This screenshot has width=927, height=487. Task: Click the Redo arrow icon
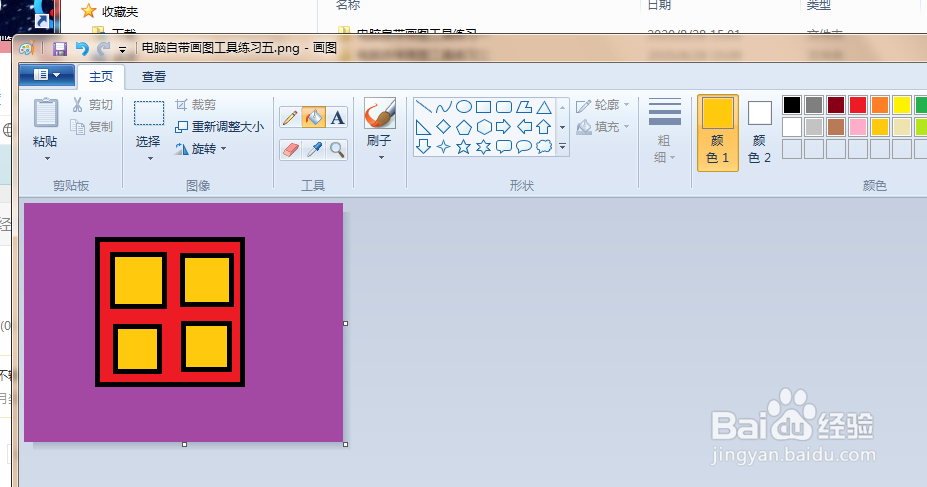click(x=103, y=48)
